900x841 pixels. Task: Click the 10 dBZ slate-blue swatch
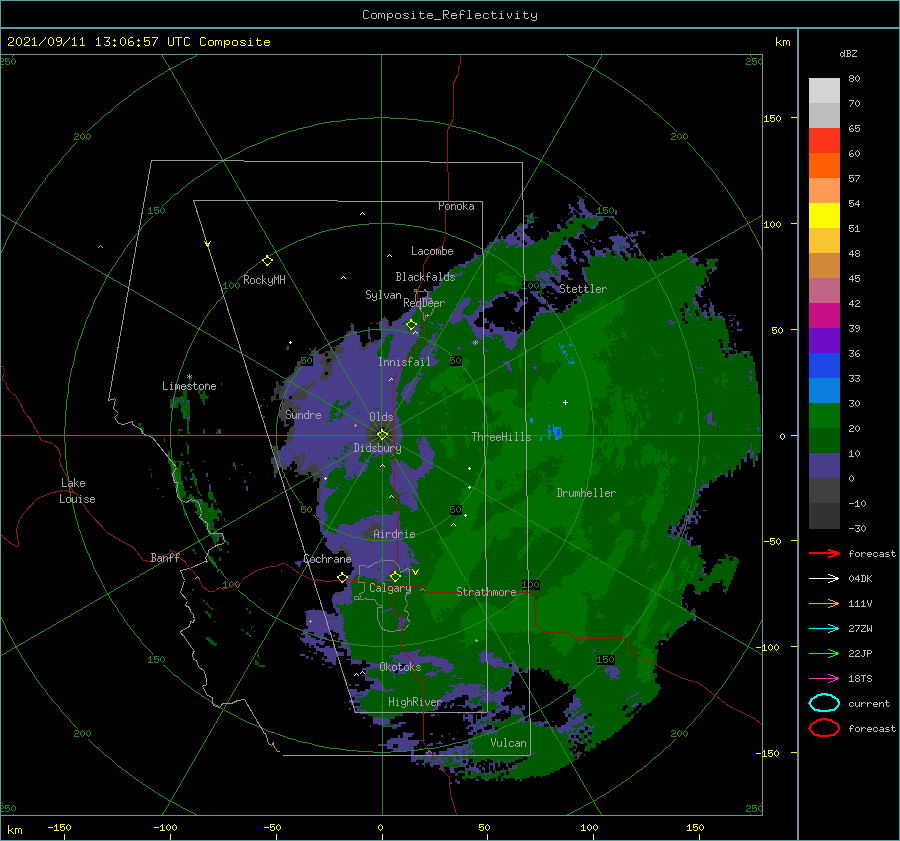[x=824, y=466]
